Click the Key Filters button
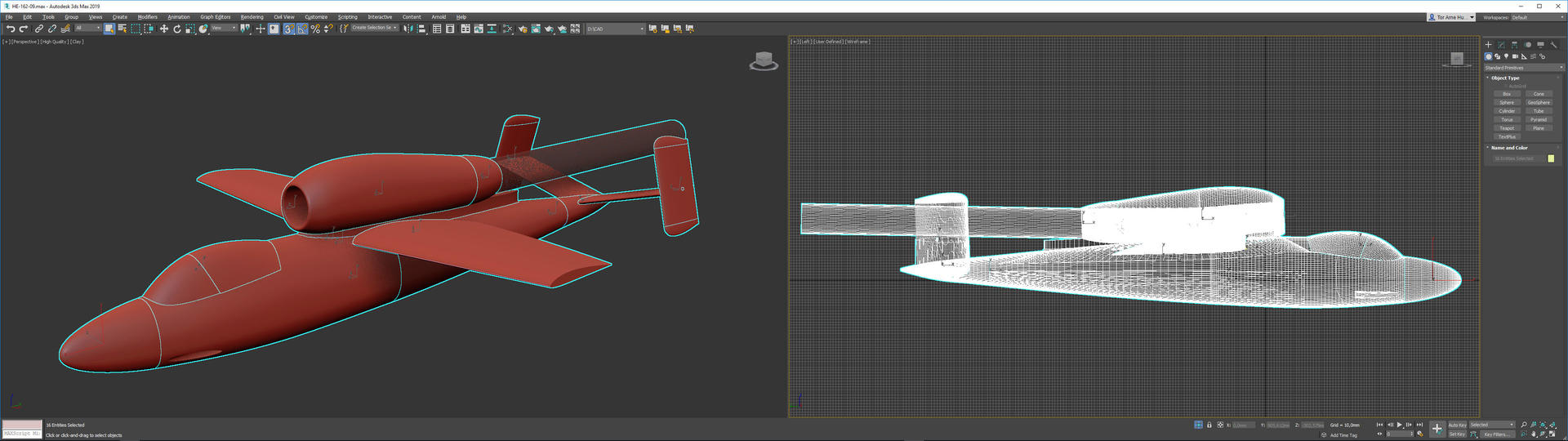The image size is (1568, 441). click(x=1499, y=434)
